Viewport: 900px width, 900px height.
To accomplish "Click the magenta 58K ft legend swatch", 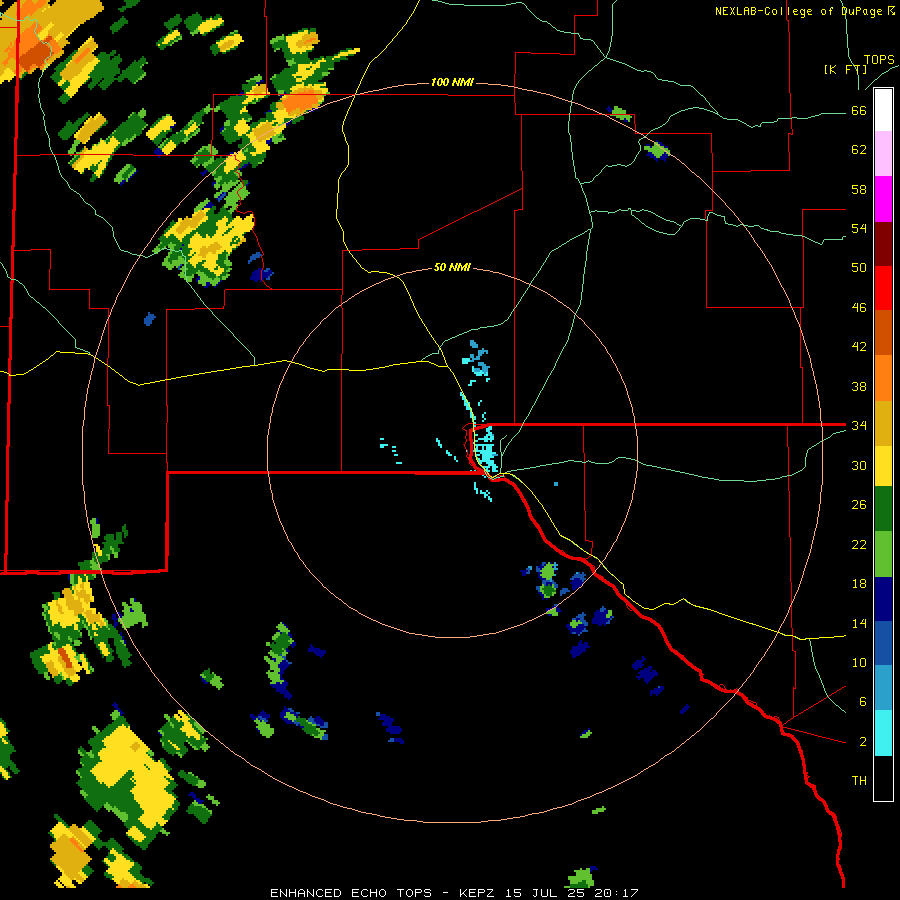I will [883, 199].
